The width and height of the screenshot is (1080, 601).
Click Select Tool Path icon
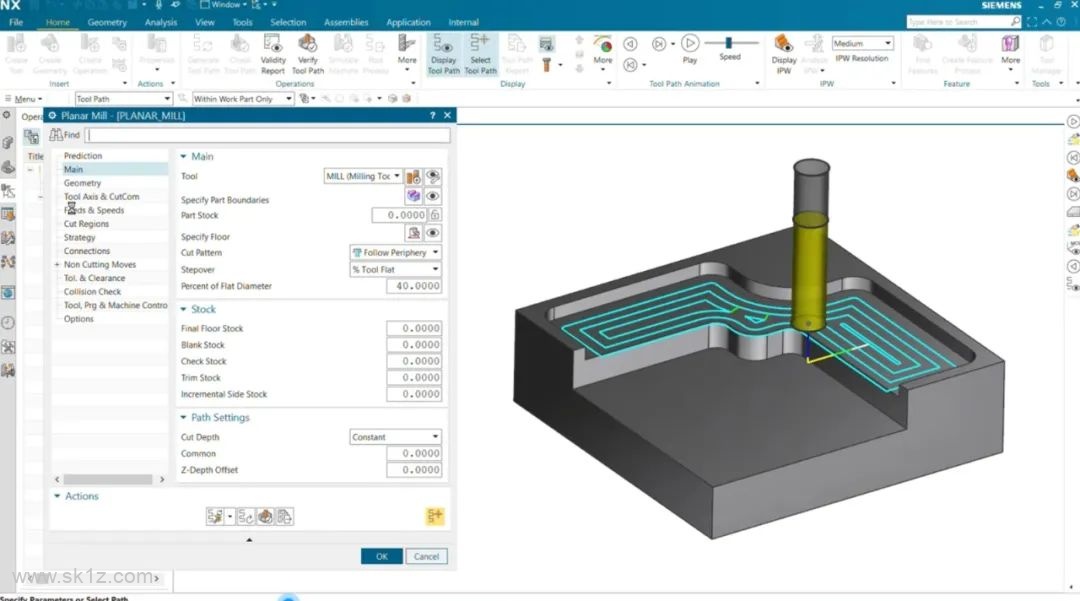pos(479,45)
